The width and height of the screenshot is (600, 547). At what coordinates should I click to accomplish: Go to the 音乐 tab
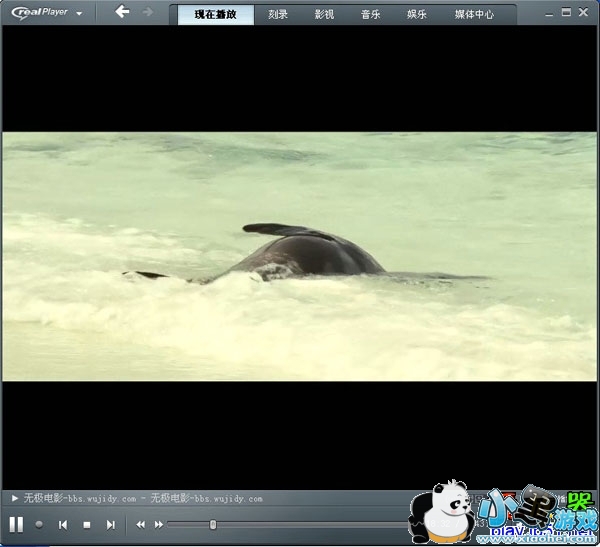370,15
